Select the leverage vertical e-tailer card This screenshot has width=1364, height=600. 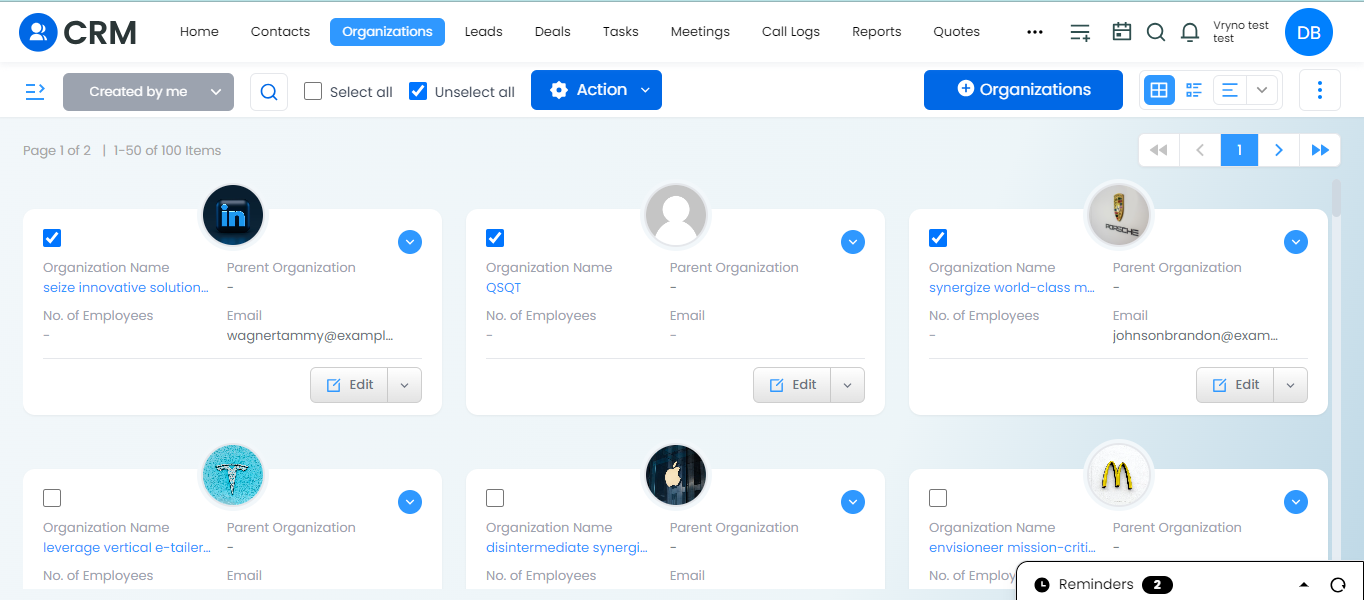[x=52, y=498]
